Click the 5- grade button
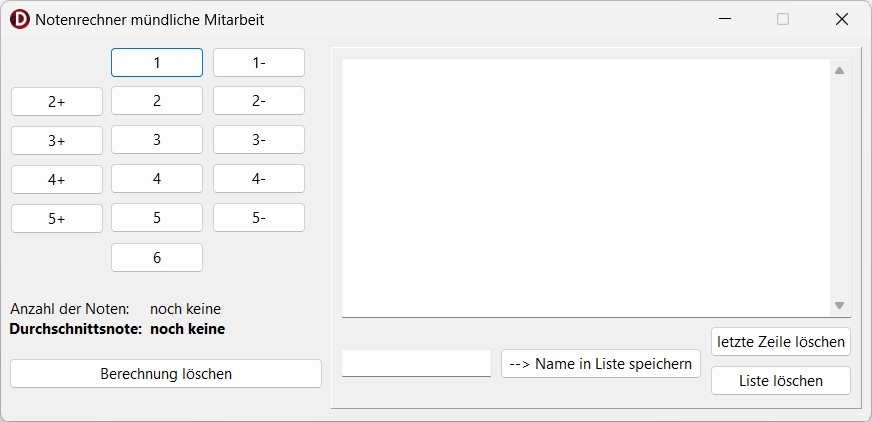872x422 pixels. 259,218
